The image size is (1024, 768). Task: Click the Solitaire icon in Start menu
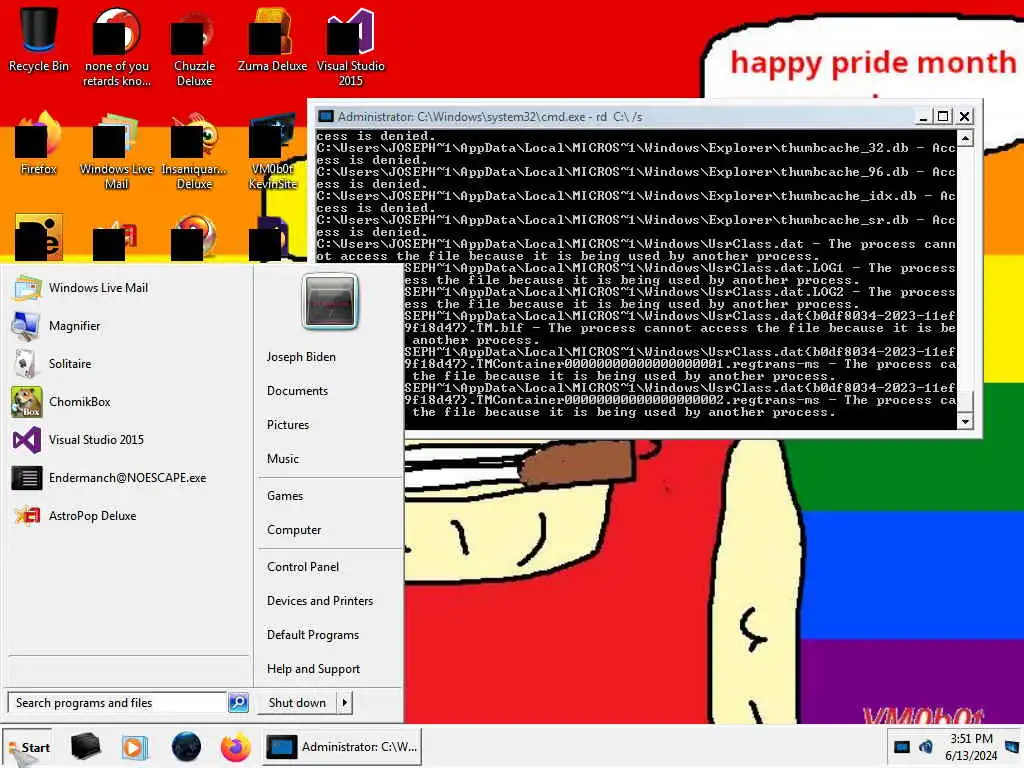point(27,364)
